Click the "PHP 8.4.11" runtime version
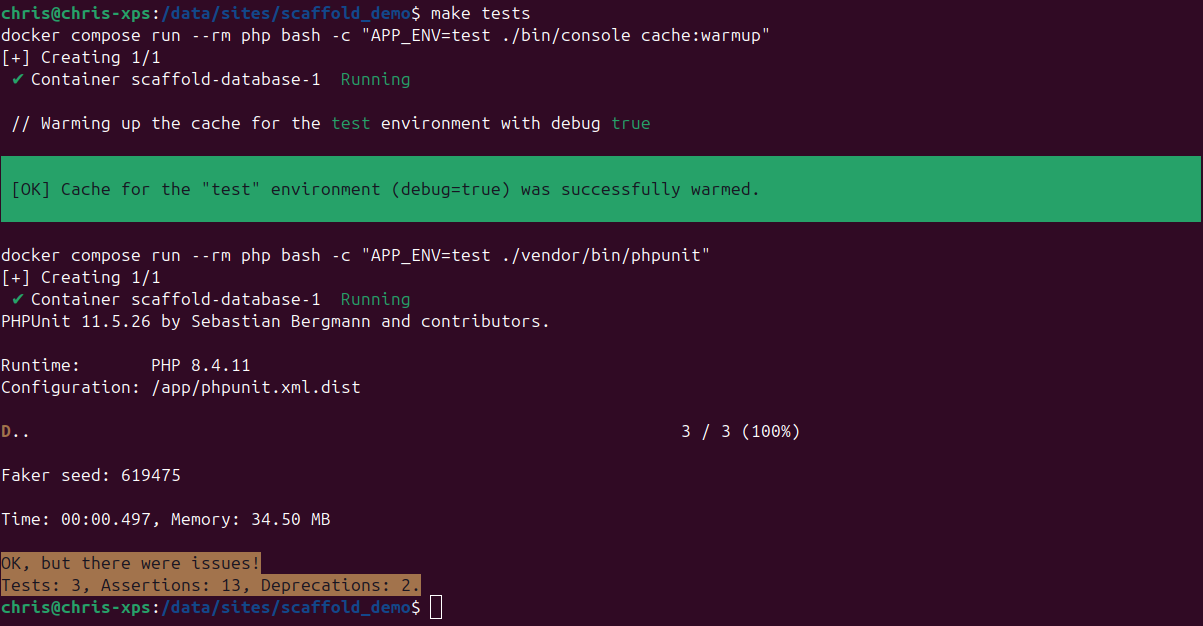1203x626 pixels. tap(200, 366)
